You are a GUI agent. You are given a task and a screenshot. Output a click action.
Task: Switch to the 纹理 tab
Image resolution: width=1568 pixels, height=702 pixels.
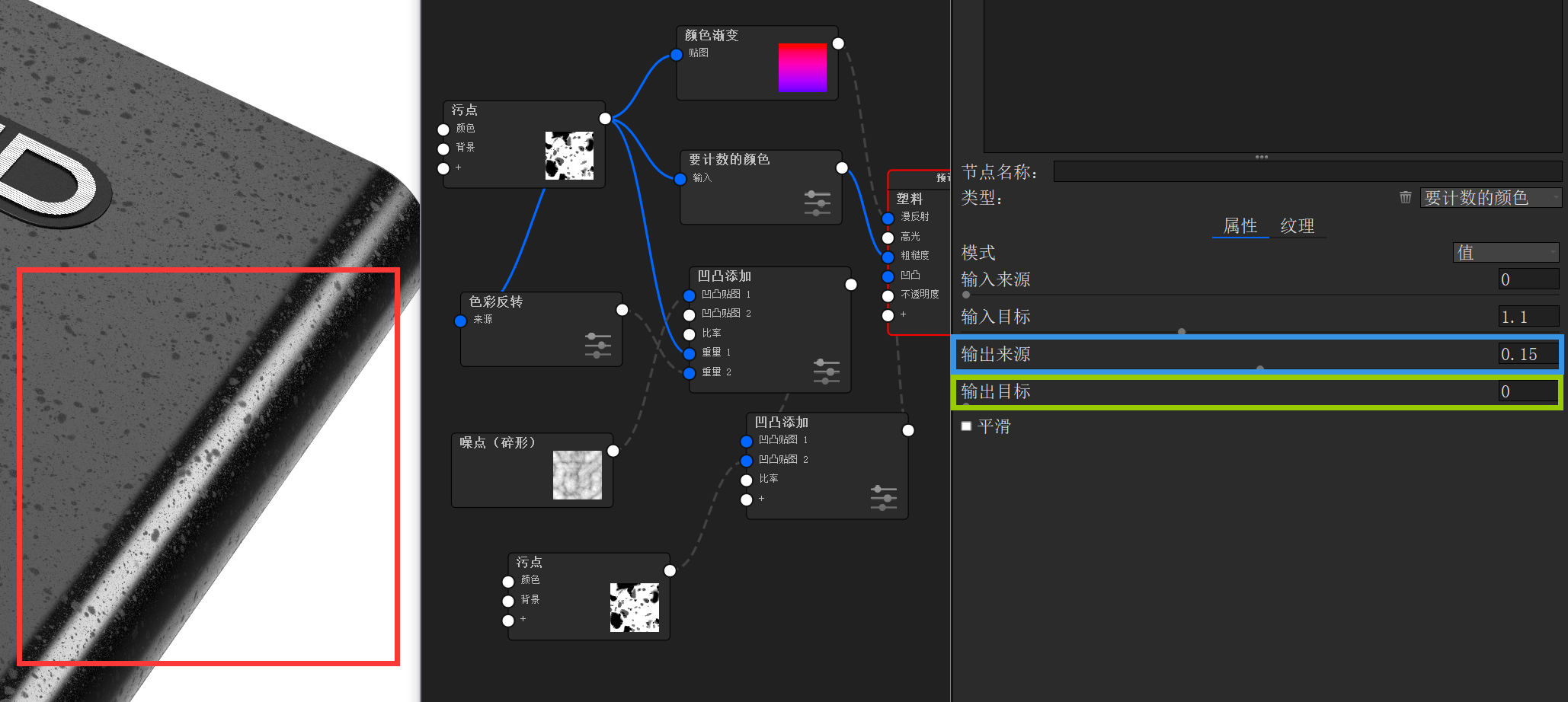pyautogui.click(x=1298, y=226)
